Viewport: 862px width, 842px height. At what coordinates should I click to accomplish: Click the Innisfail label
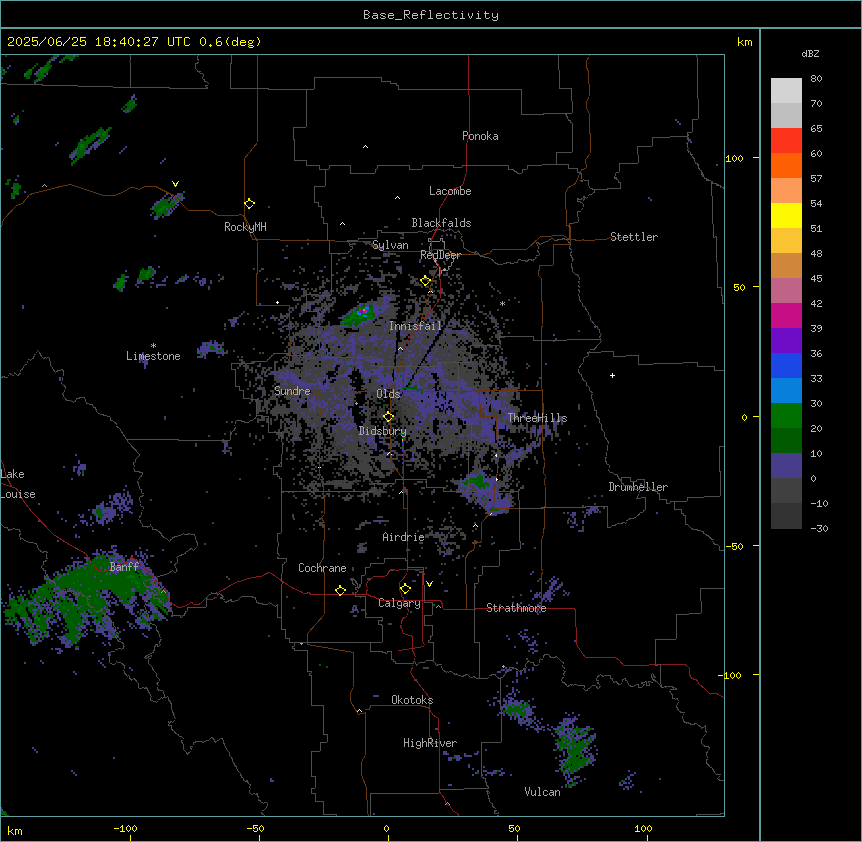point(415,326)
